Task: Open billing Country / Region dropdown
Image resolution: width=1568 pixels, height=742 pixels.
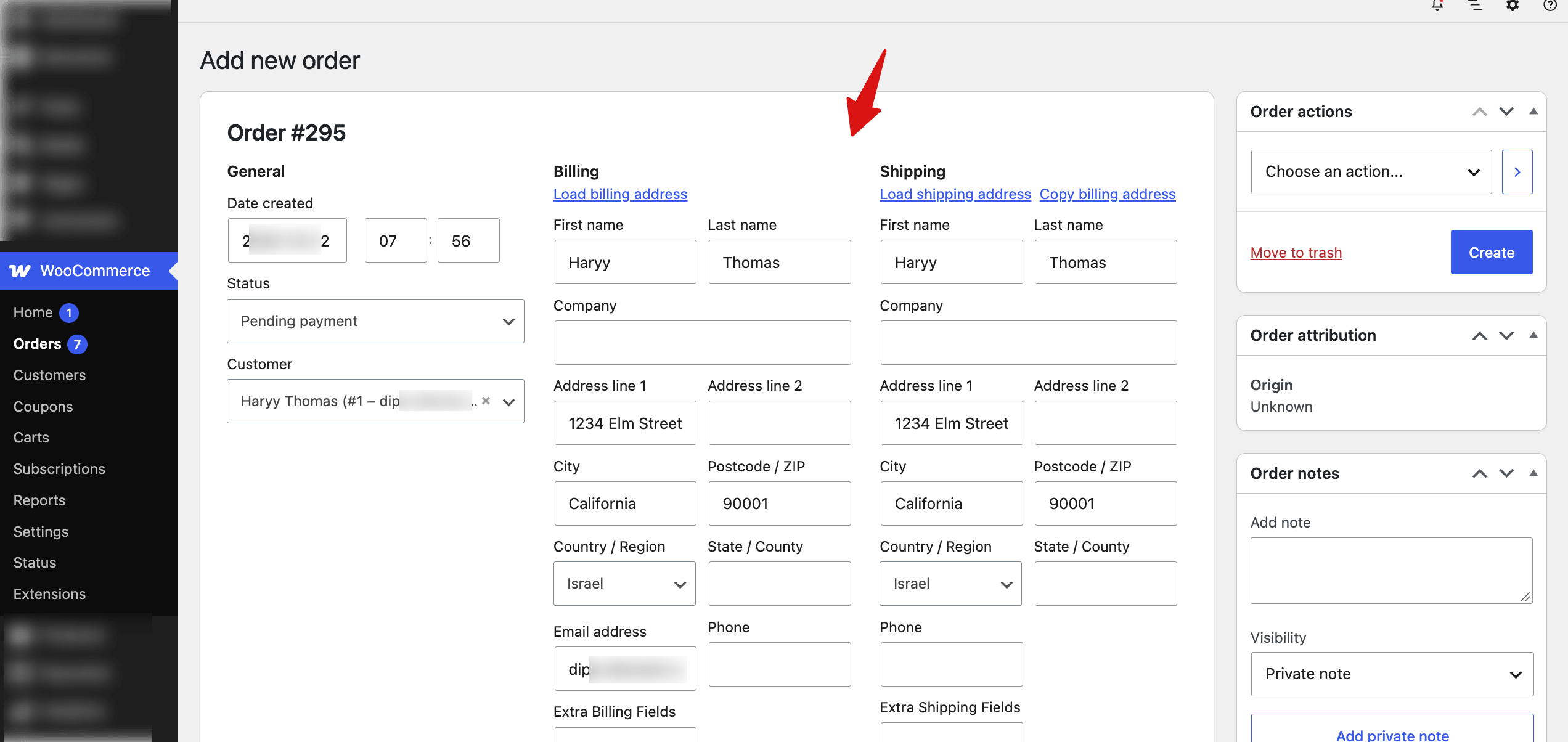Action: point(624,584)
